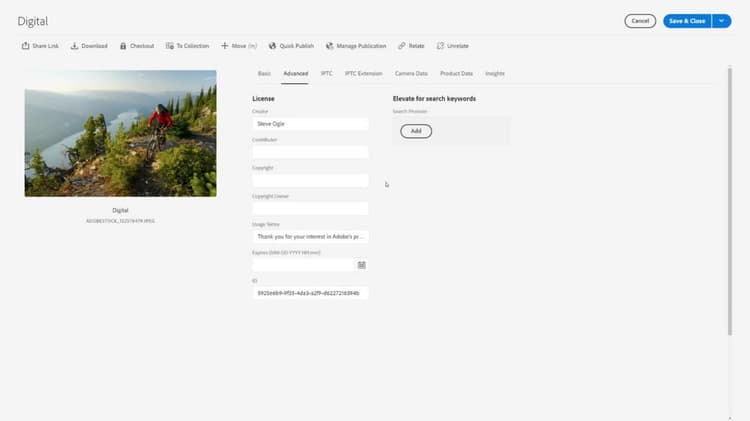Click the Share Link icon

pos(25,46)
